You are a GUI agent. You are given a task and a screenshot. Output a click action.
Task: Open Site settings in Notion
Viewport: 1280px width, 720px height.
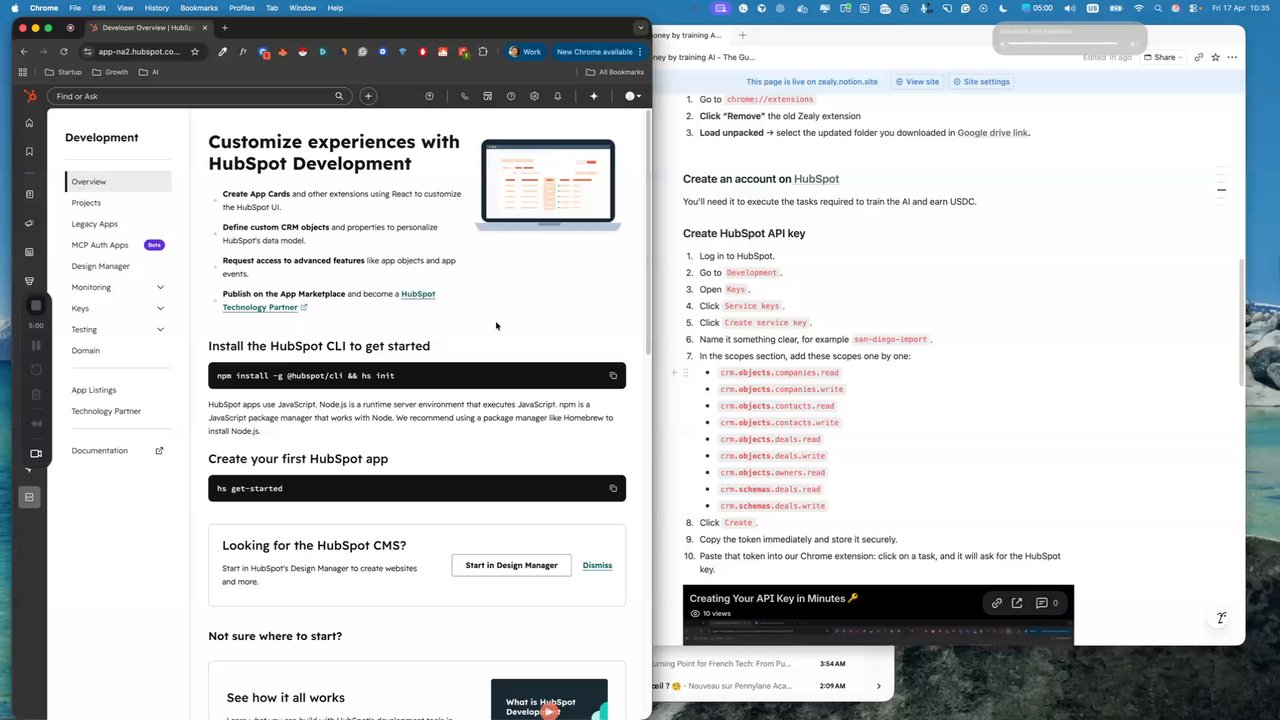(981, 82)
